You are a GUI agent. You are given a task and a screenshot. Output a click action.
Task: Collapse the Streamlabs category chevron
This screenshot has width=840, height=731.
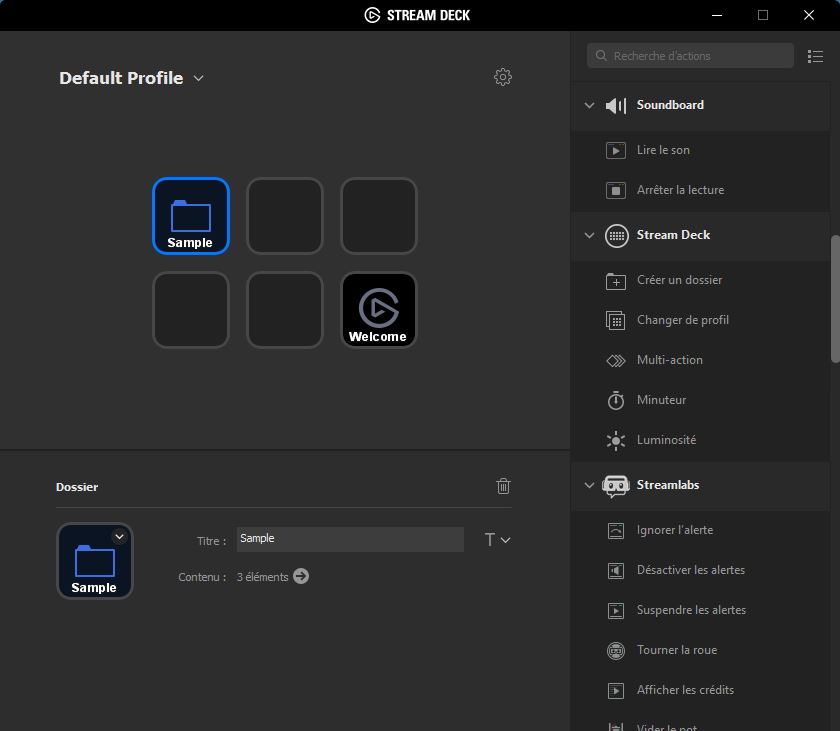click(x=589, y=485)
